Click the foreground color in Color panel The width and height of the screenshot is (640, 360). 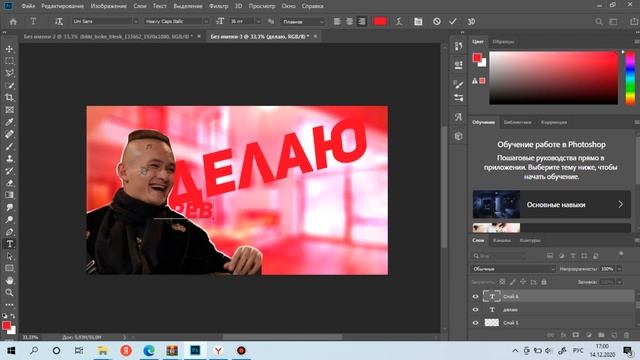tap(477, 58)
